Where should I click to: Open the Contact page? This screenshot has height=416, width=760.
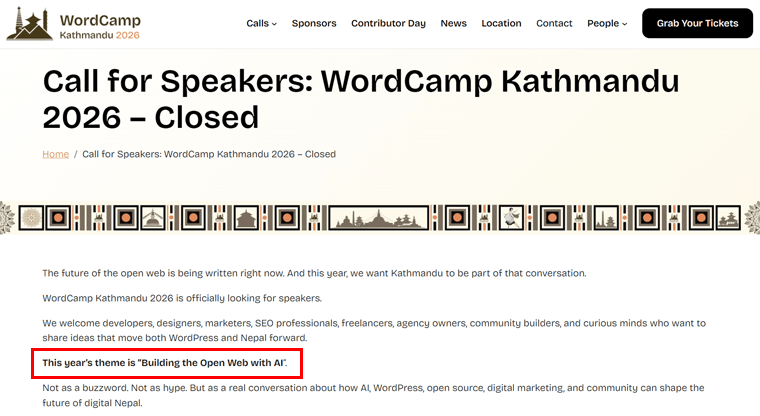[x=554, y=23]
